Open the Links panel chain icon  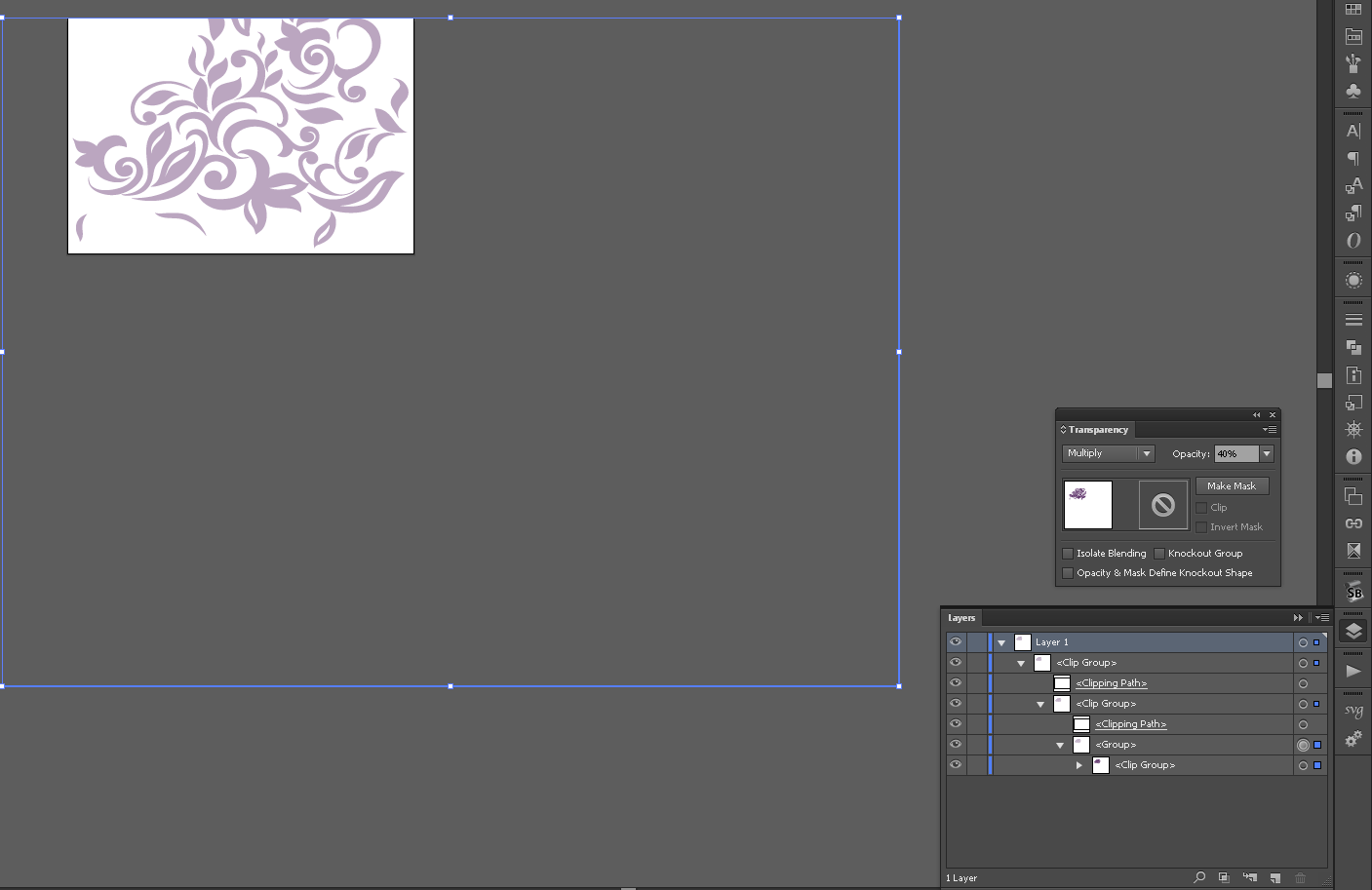[1353, 523]
